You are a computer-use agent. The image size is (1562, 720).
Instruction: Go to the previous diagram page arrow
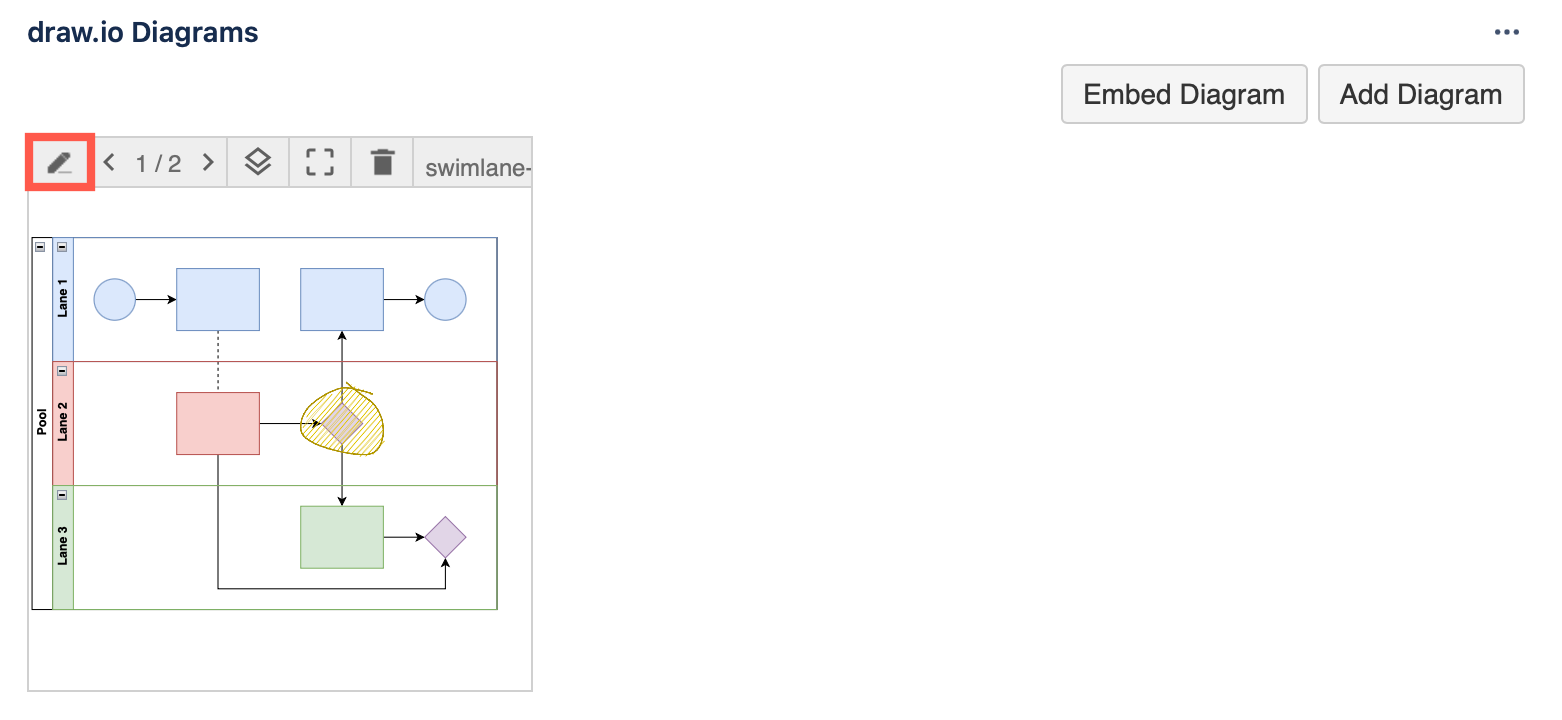pyautogui.click(x=109, y=161)
